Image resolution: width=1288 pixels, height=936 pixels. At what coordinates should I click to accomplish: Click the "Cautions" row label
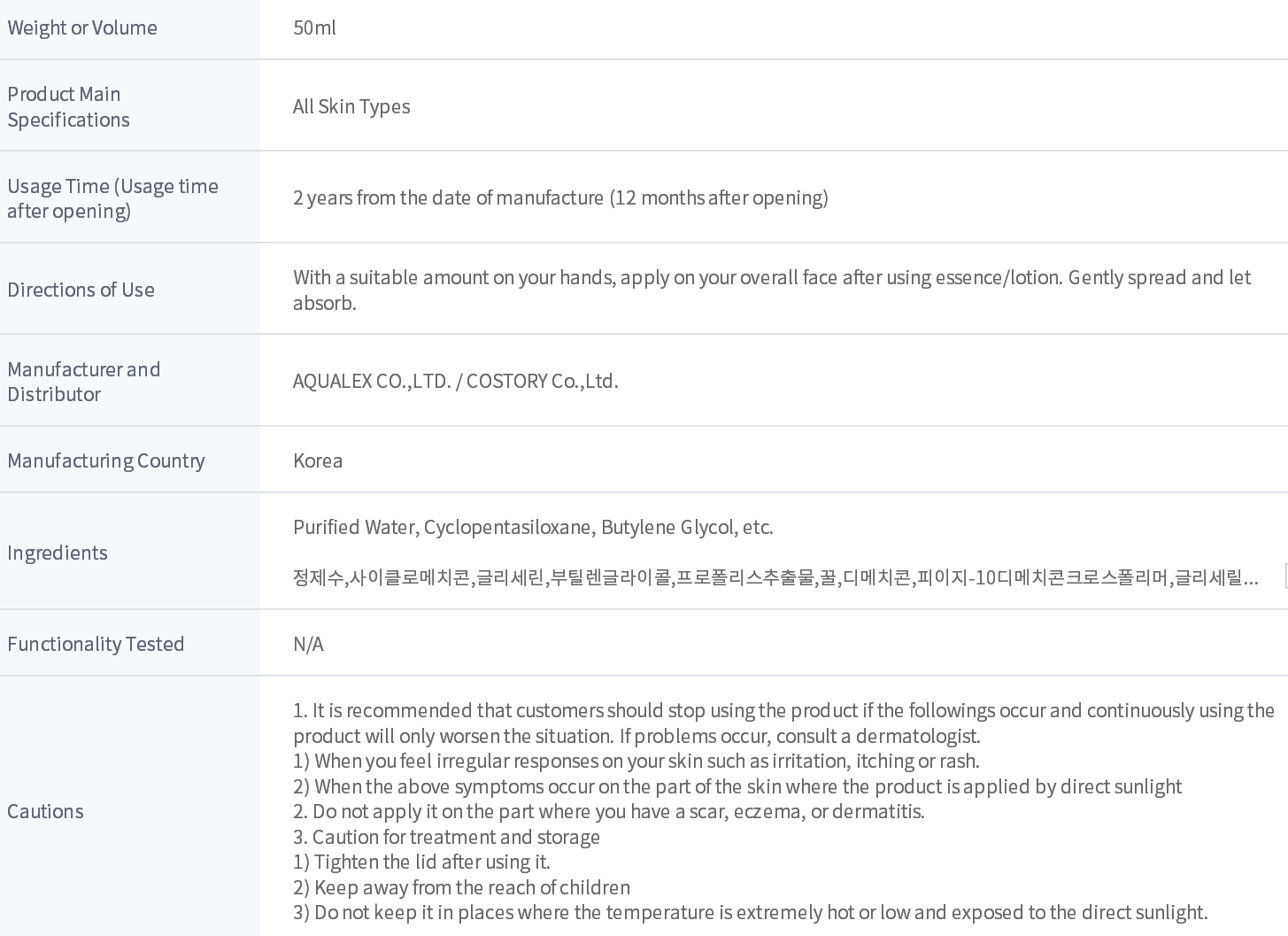pyautogui.click(x=45, y=811)
